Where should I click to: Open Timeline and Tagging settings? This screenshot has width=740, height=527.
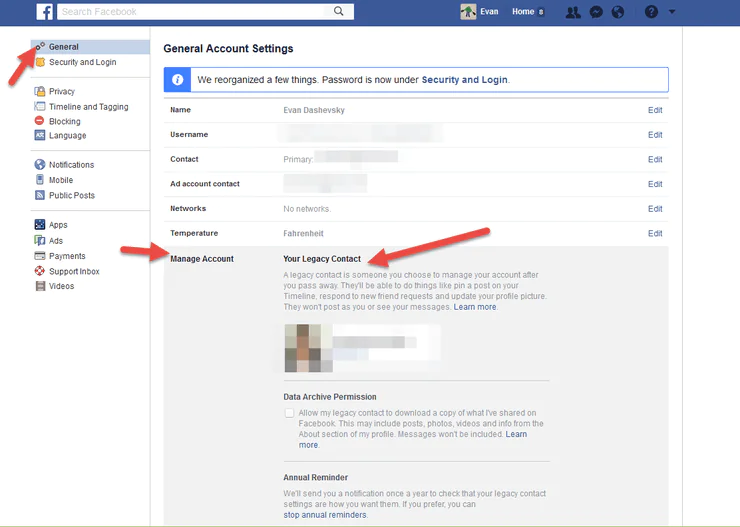[88, 107]
